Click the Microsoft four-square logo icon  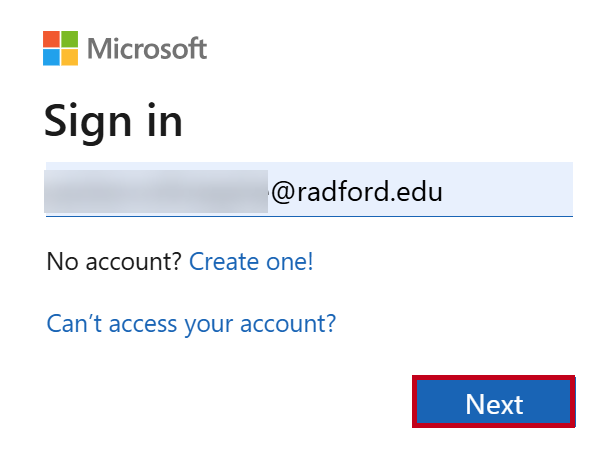pyautogui.click(x=60, y=48)
